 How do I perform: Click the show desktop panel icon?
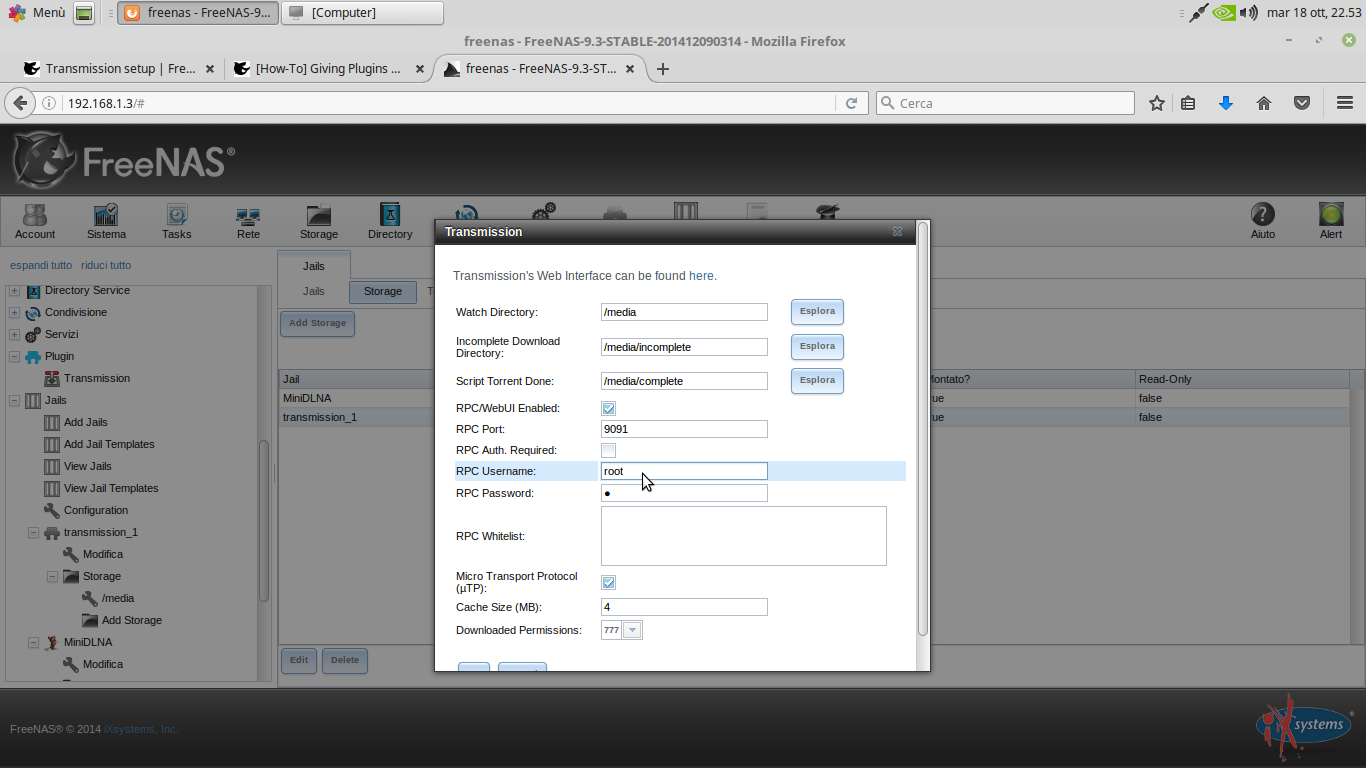(85, 13)
